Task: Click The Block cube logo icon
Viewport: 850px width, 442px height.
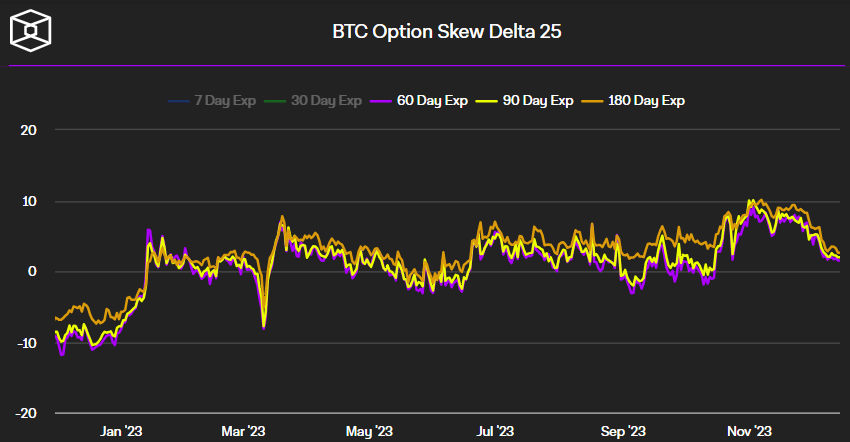Action: [30, 30]
